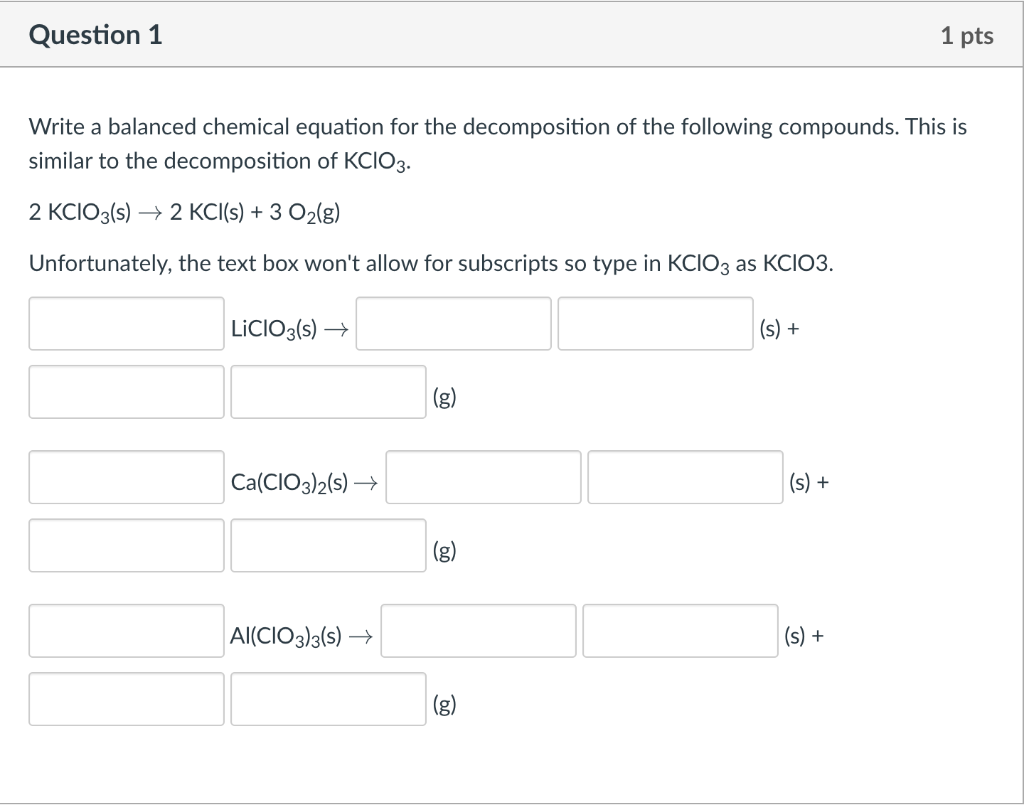This screenshot has height=805, width=1024.
Task: Click the coefficient box before Al(ClO3)3(s)
Action: click(x=126, y=630)
